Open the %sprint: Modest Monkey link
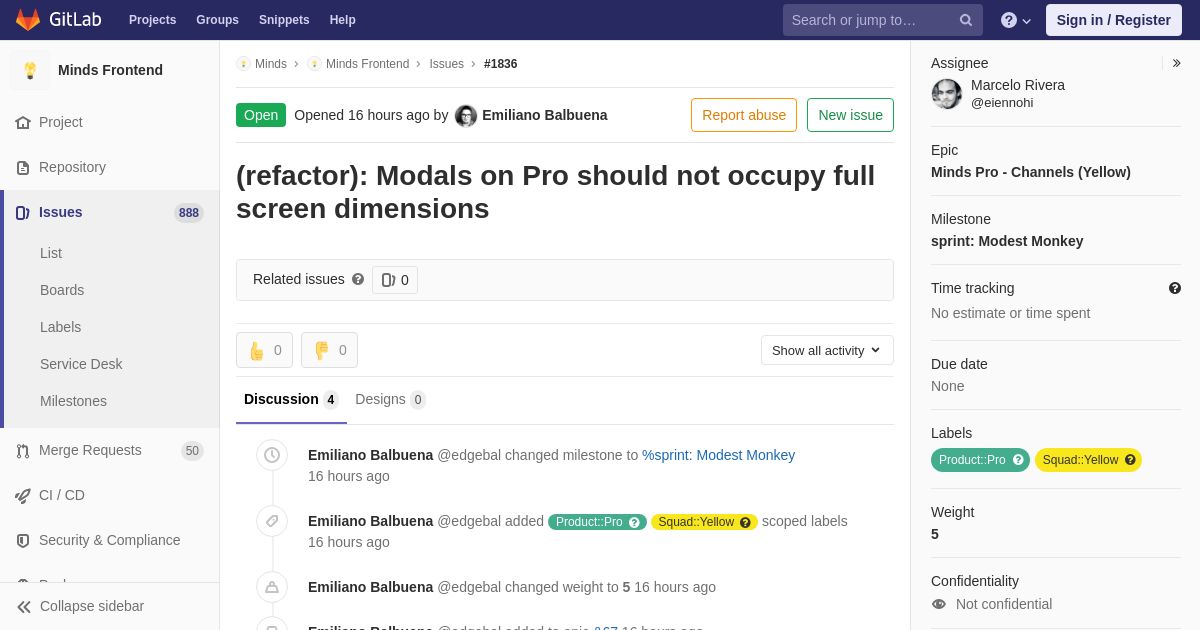Image resolution: width=1200 pixels, height=630 pixels. click(x=718, y=455)
